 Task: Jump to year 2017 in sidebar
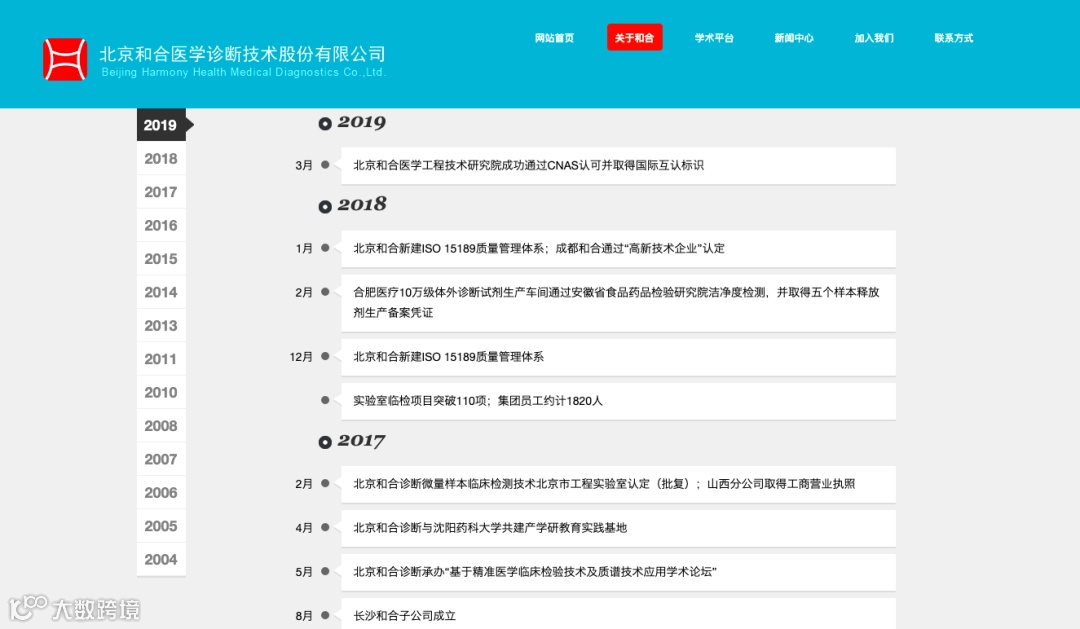tap(161, 192)
